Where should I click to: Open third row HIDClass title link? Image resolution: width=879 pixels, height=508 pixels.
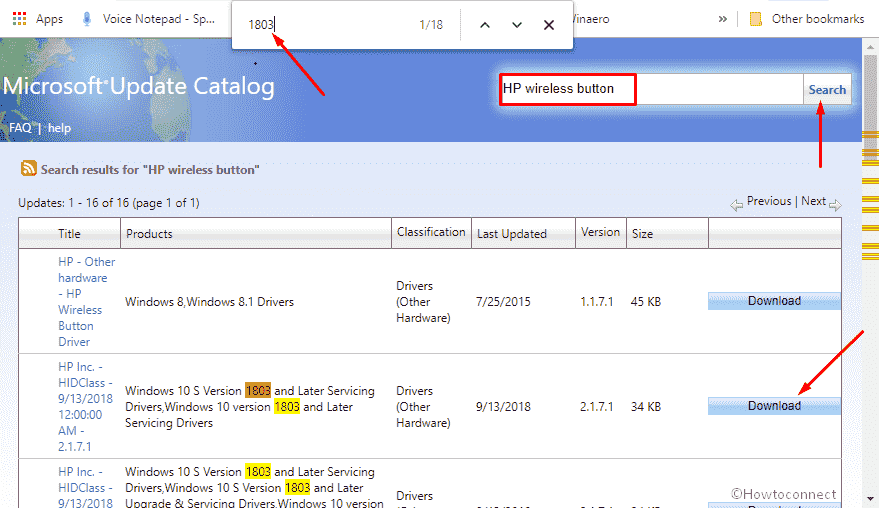(x=85, y=487)
